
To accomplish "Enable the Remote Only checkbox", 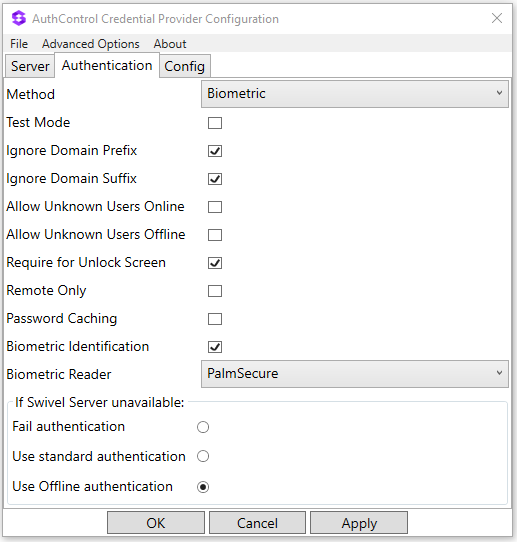I will coord(215,291).
